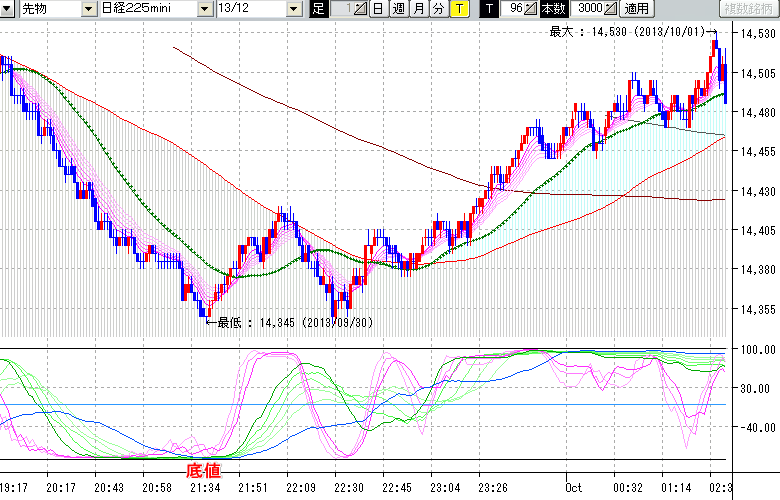Click the red 底値 bottom marker
The height and width of the screenshot is (500, 780).
pyautogui.click(x=203, y=468)
